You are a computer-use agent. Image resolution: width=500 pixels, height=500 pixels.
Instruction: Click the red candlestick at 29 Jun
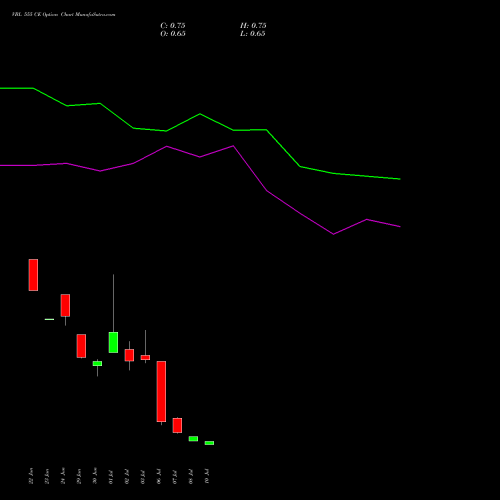point(81,346)
